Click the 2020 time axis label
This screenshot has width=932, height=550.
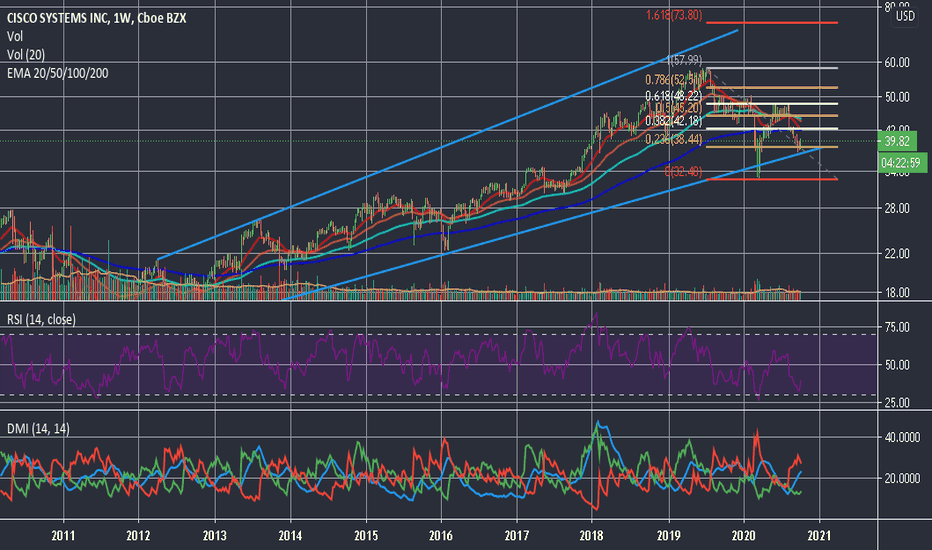coord(744,536)
